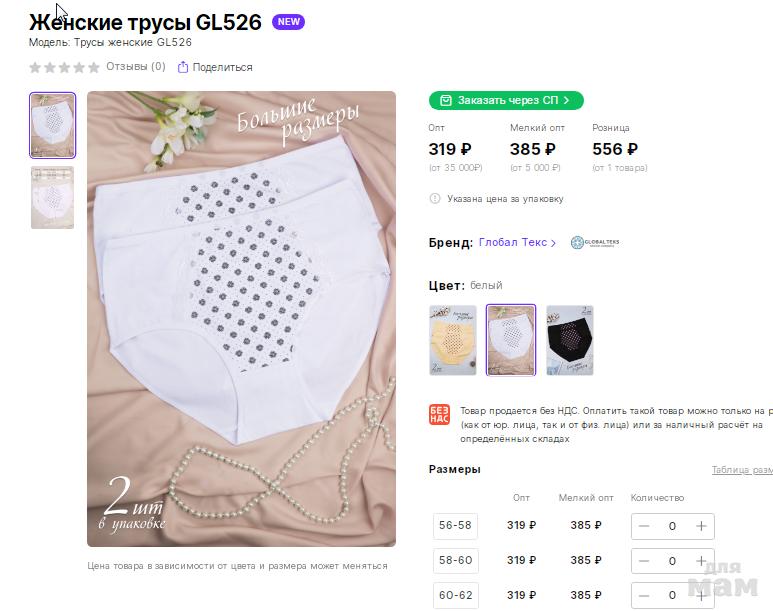Click the share icon next to Поделиться
The image size is (773, 611).
pos(183,67)
